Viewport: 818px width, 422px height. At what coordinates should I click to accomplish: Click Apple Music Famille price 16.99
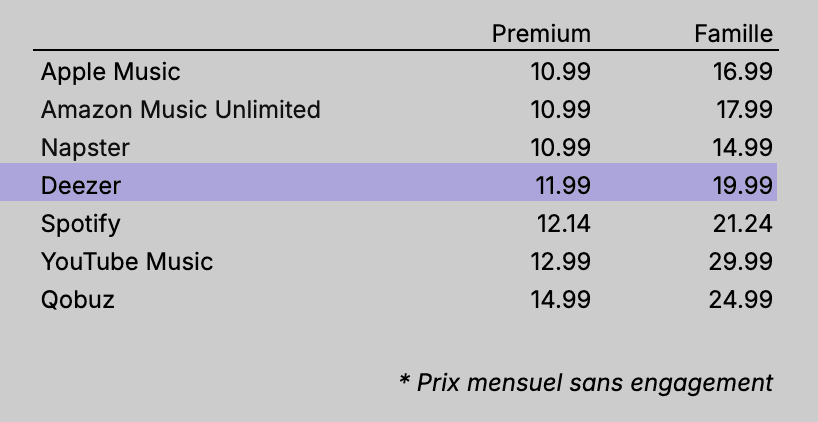click(x=742, y=72)
